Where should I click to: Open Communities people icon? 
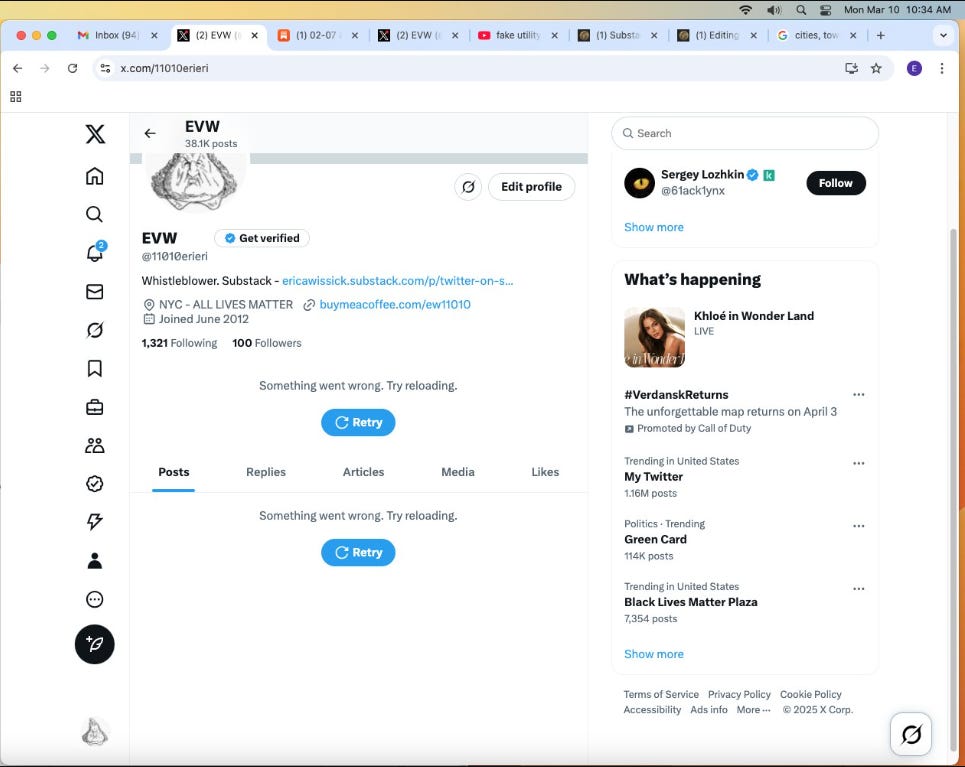click(94, 445)
